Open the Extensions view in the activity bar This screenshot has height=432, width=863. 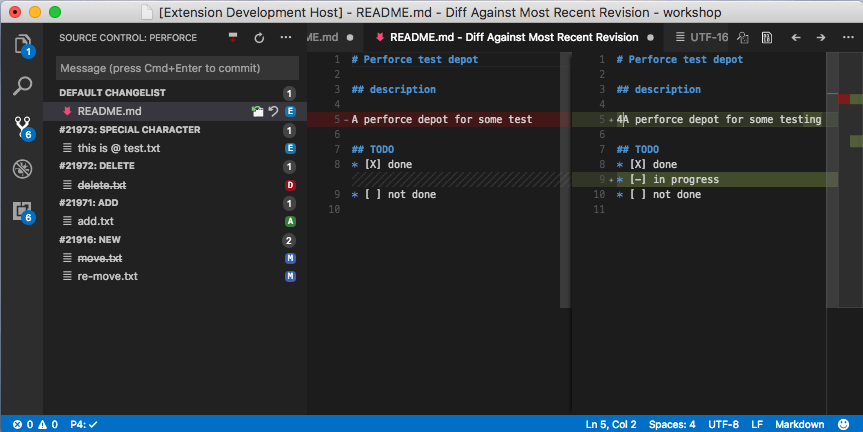[x=22, y=211]
